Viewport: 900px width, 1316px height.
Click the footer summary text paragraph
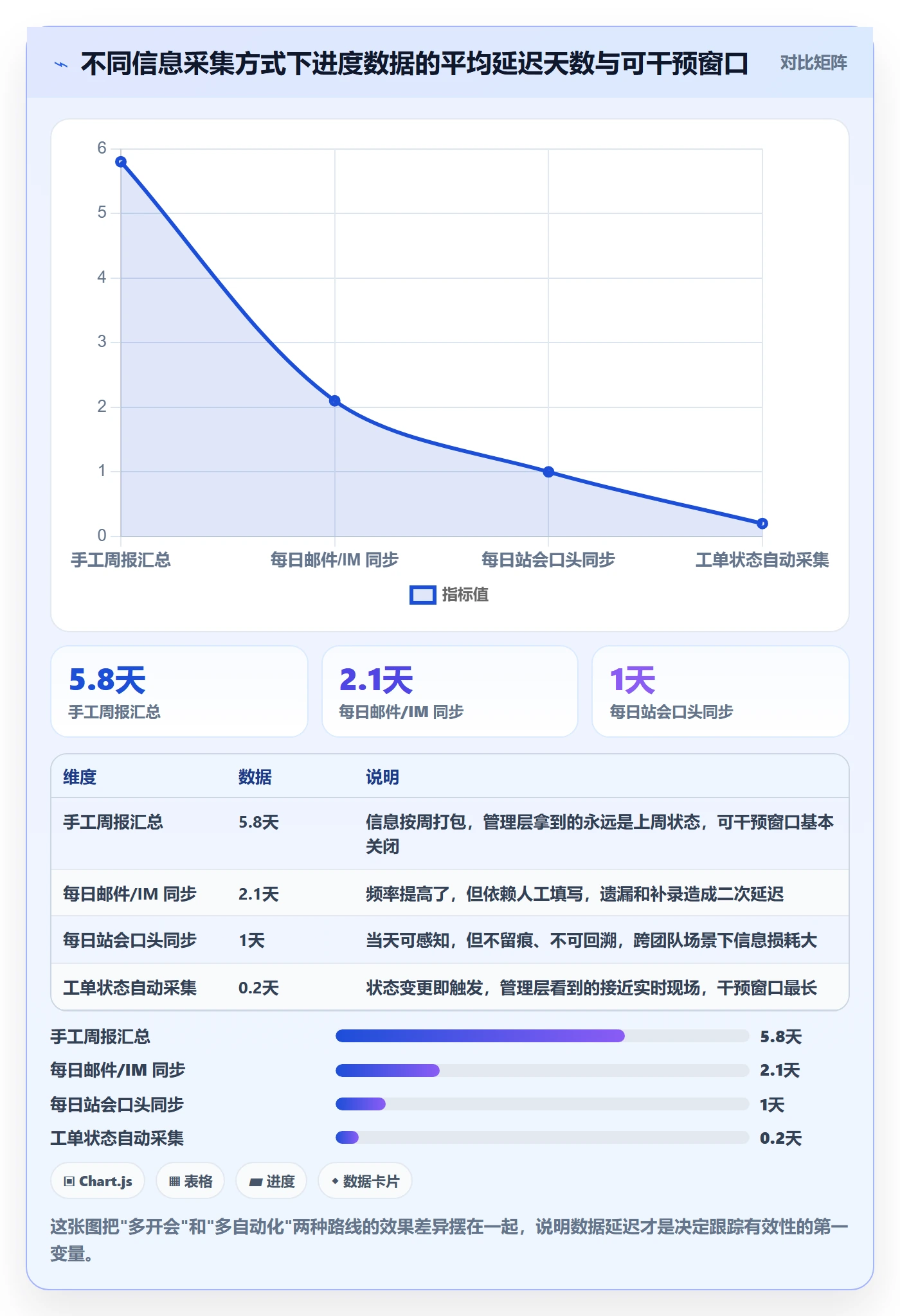click(x=449, y=1240)
